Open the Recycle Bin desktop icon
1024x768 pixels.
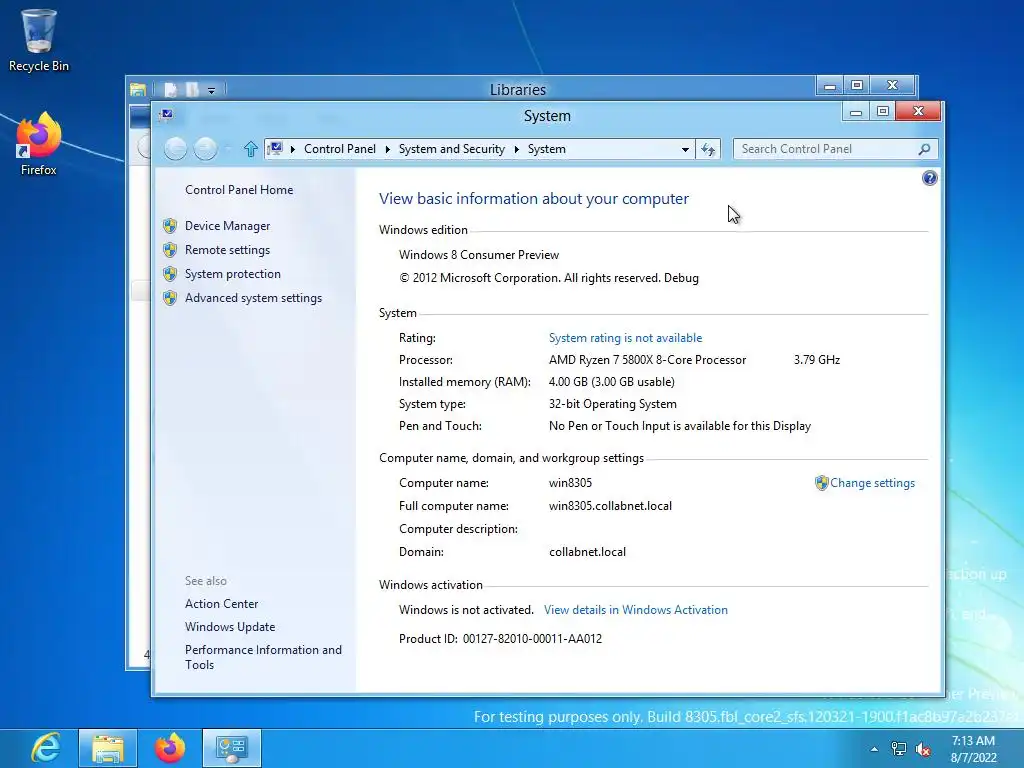[x=39, y=40]
